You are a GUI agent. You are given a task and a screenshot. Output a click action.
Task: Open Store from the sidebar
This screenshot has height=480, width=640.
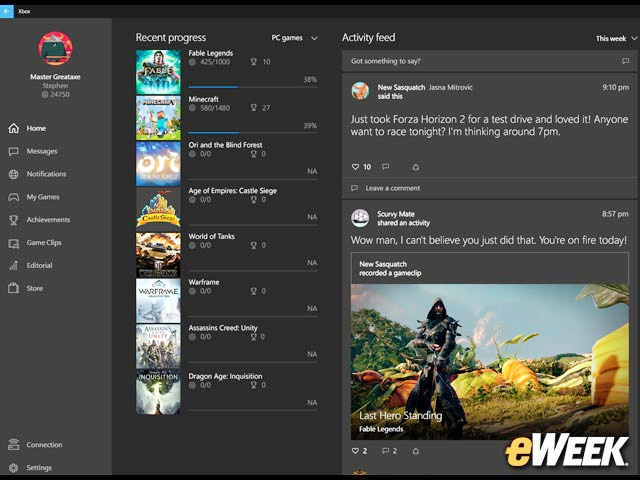click(x=35, y=288)
